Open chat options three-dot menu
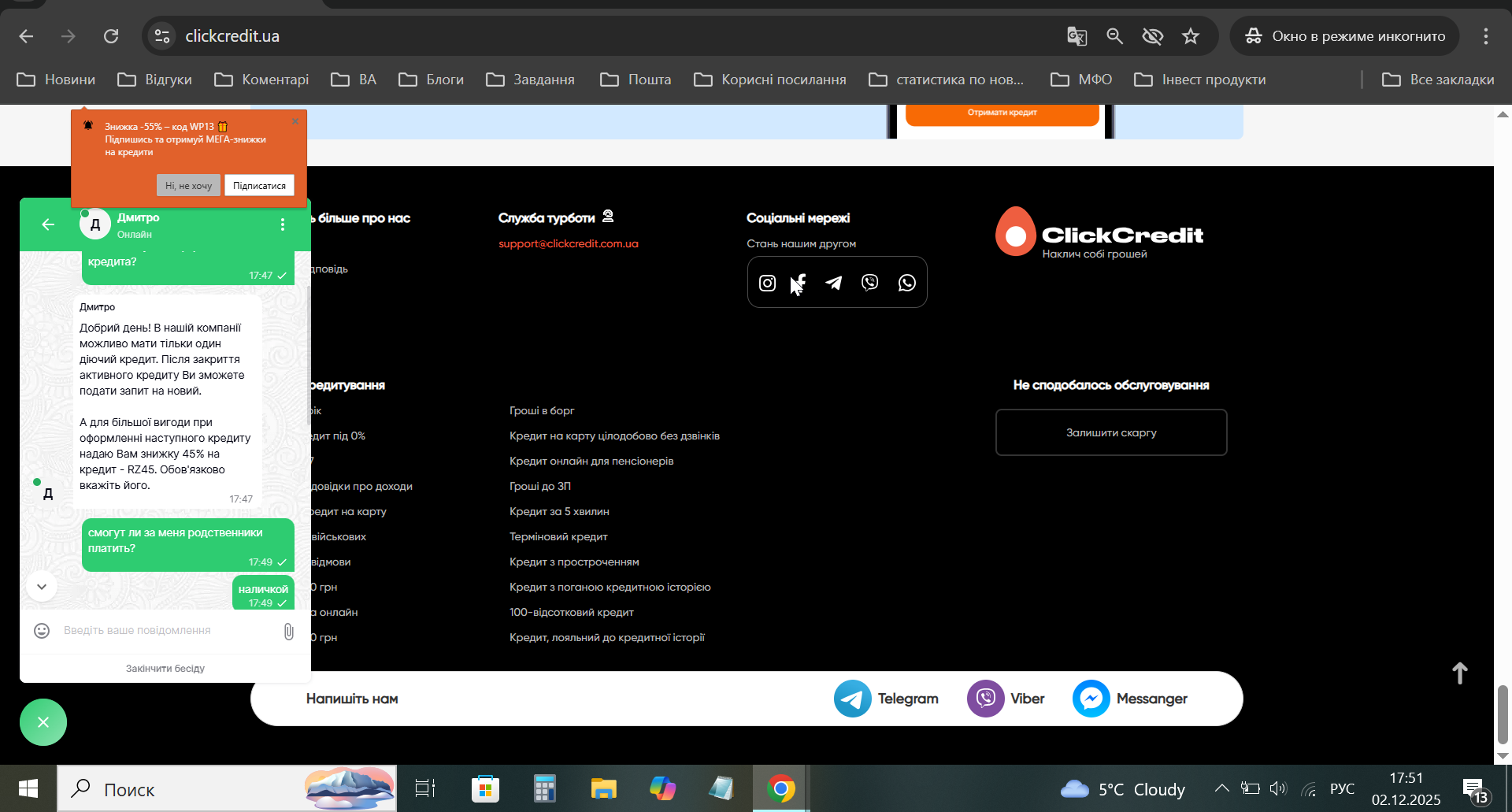Screen dimensions: 1512x812 pyautogui.click(x=283, y=224)
